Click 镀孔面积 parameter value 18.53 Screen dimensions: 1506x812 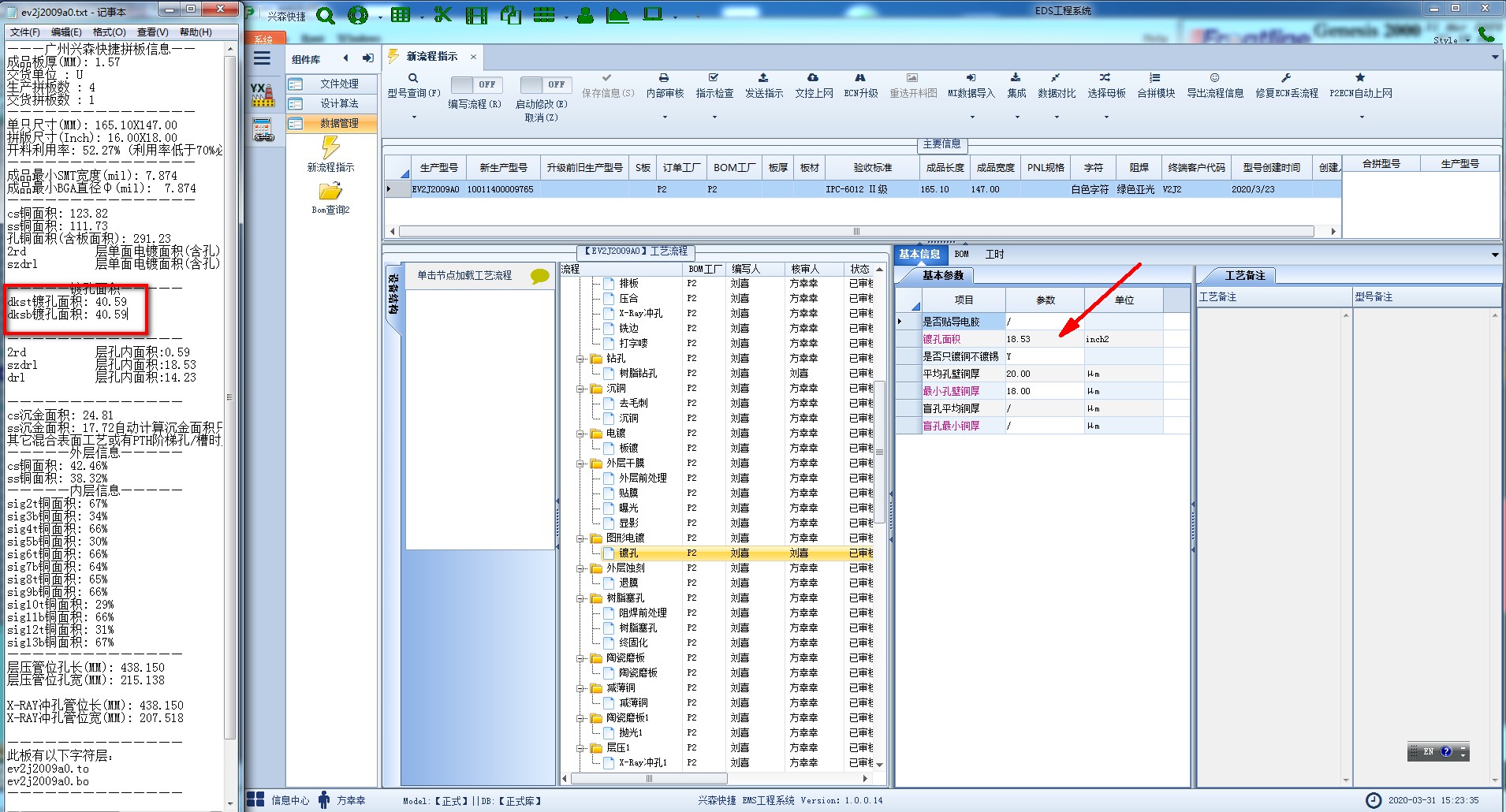(1044, 339)
